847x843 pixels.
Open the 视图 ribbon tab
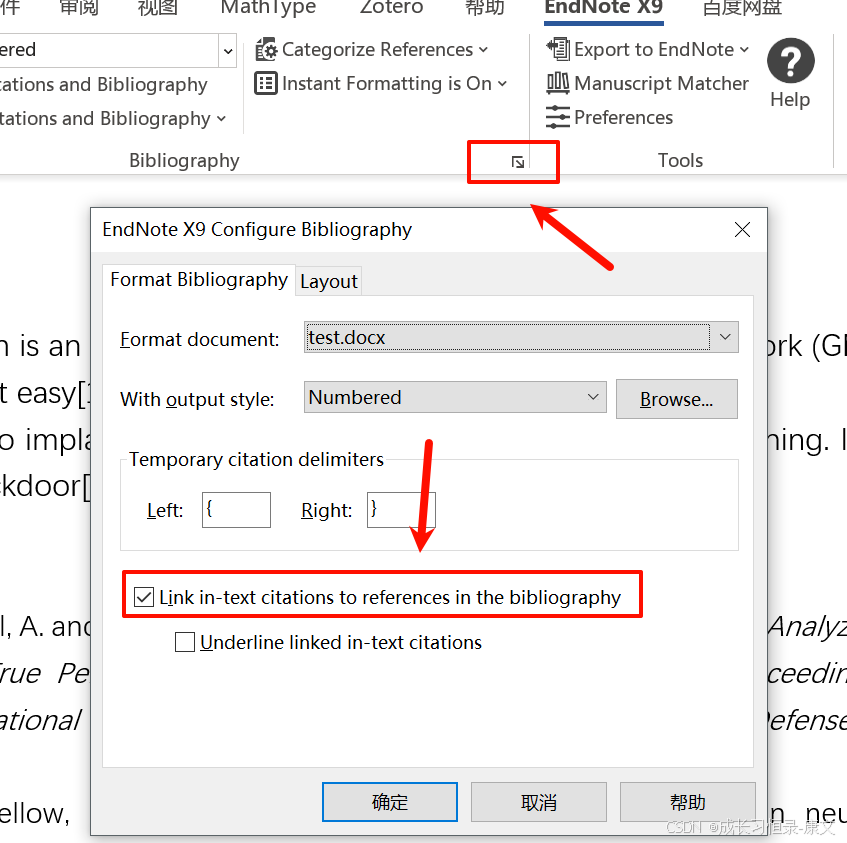157,7
